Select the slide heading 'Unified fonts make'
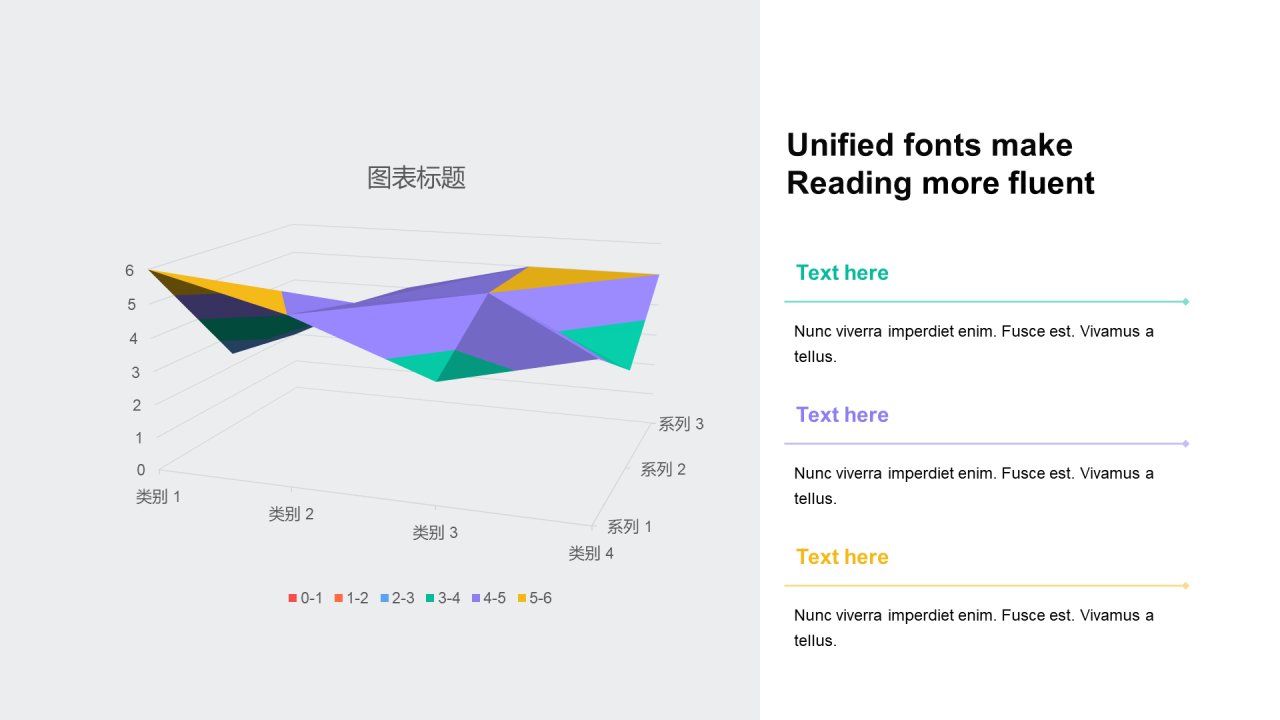The width and height of the screenshot is (1280, 720). click(x=929, y=145)
